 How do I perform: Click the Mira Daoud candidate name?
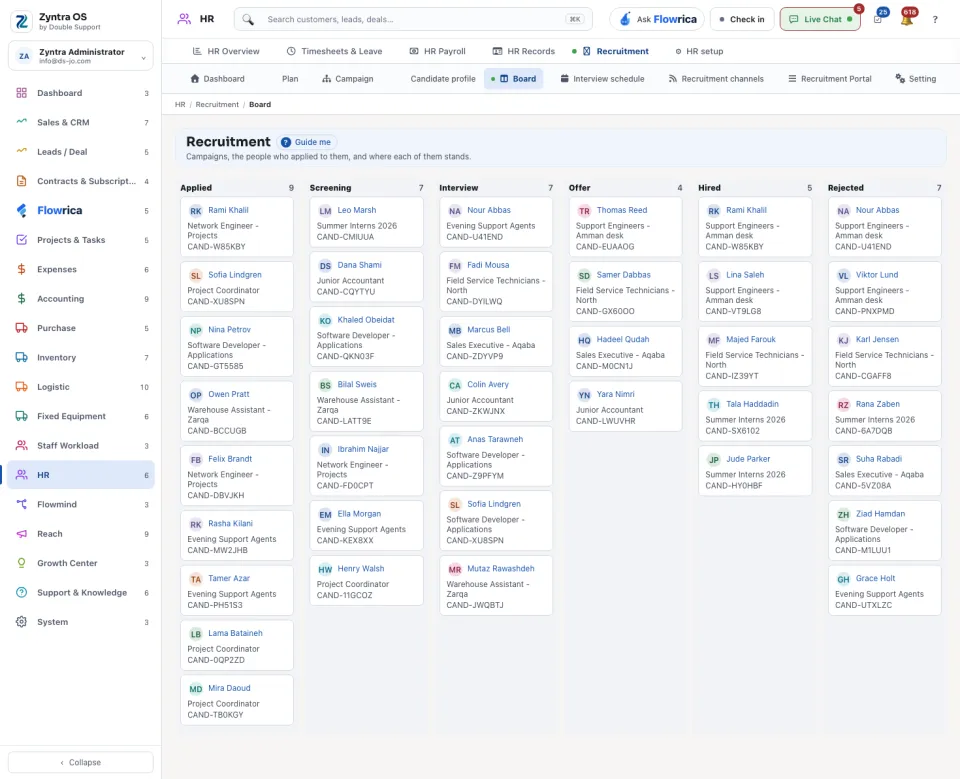tap(229, 688)
